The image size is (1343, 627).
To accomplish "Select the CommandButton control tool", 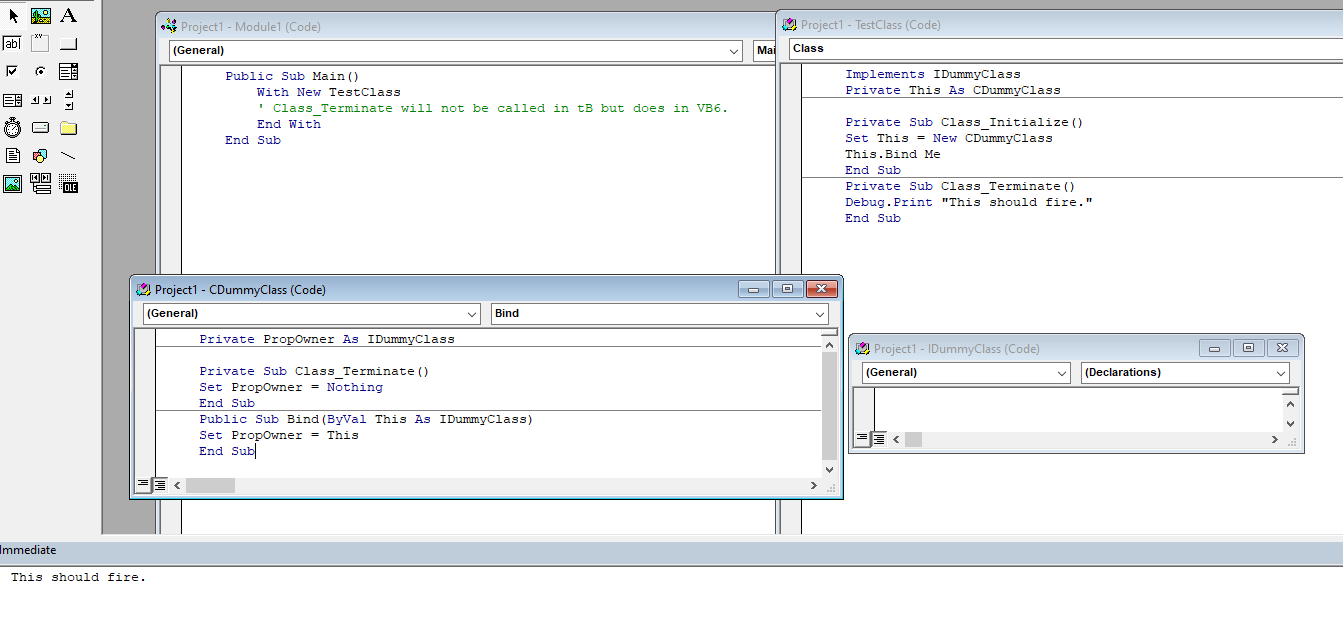I will point(68,43).
